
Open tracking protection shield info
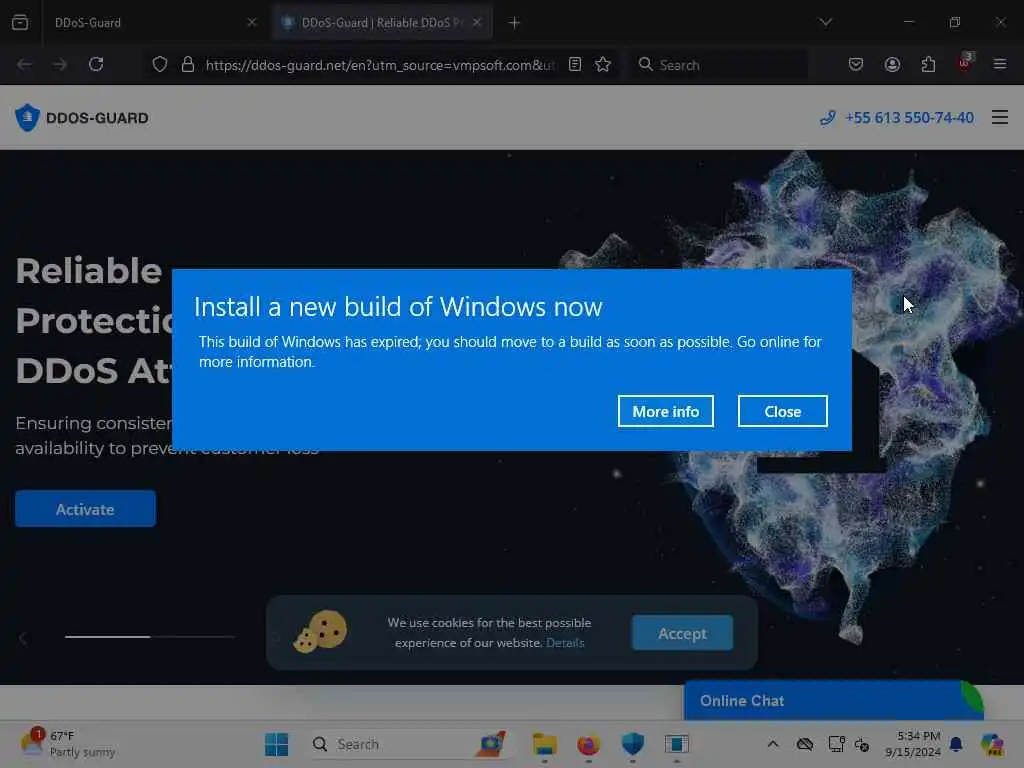point(160,64)
